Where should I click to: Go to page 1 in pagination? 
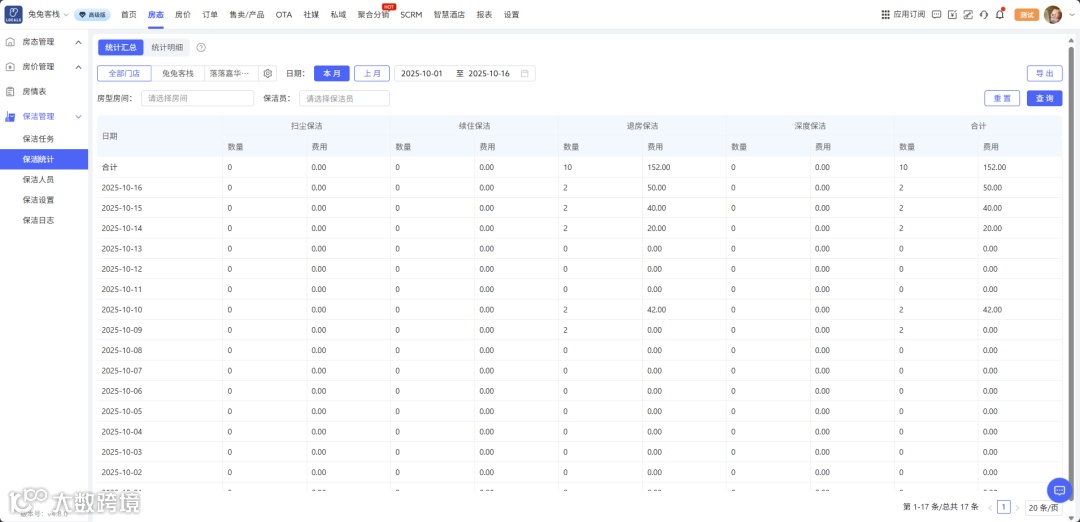pos(1004,508)
